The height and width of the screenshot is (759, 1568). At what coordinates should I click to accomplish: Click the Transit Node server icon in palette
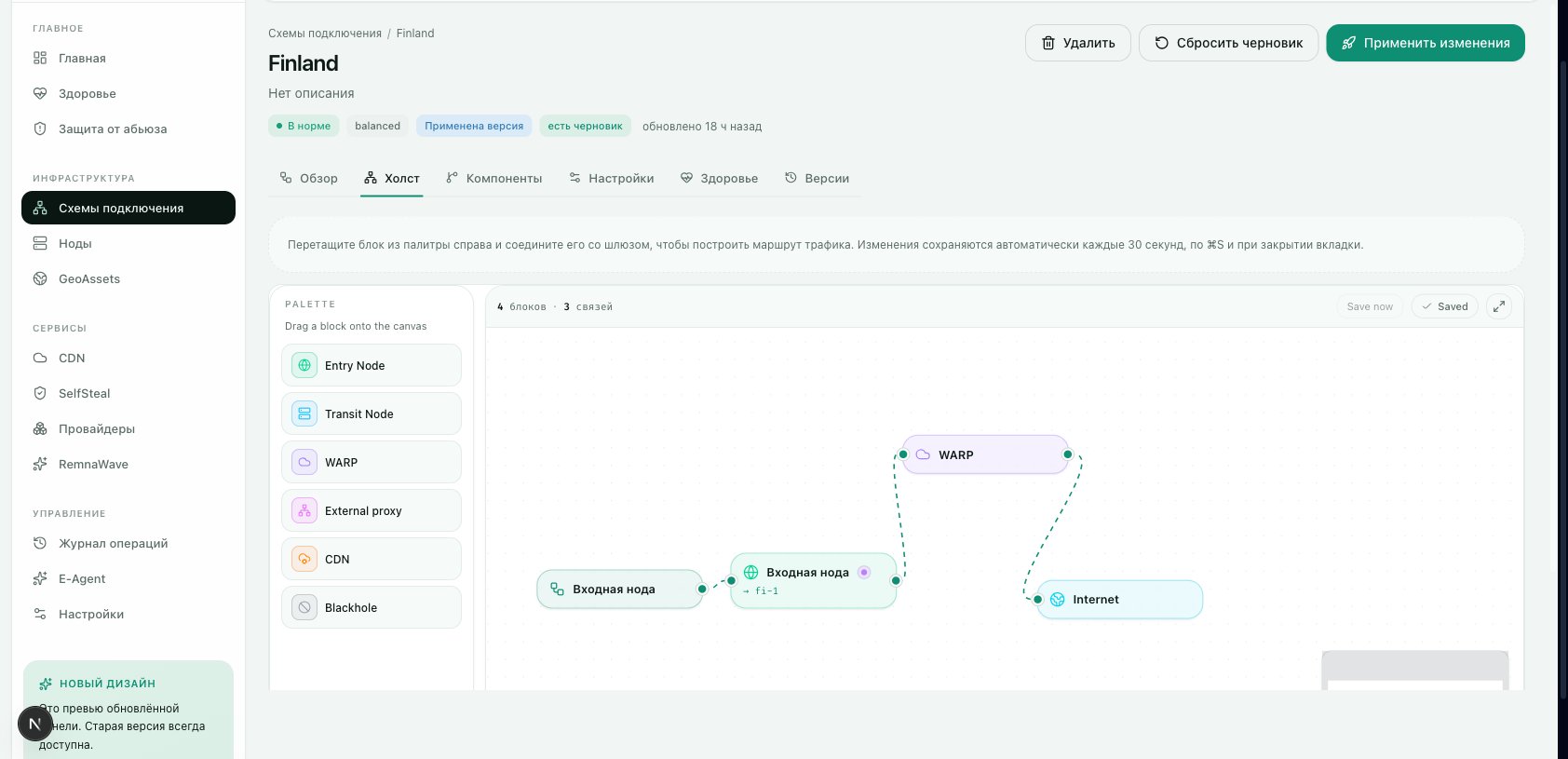click(x=304, y=413)
